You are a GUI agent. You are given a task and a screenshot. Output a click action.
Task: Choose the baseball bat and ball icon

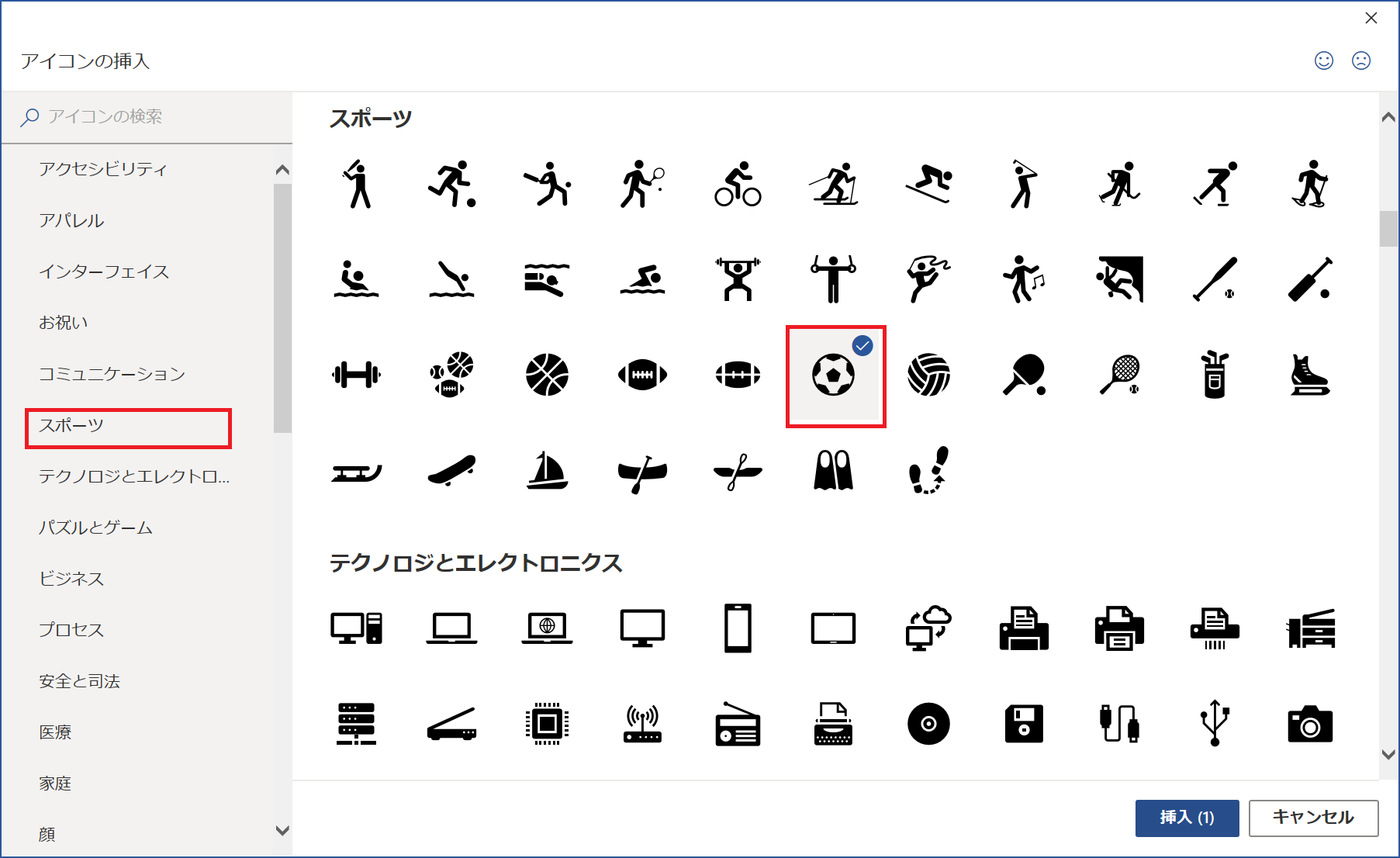[1215, 280]
